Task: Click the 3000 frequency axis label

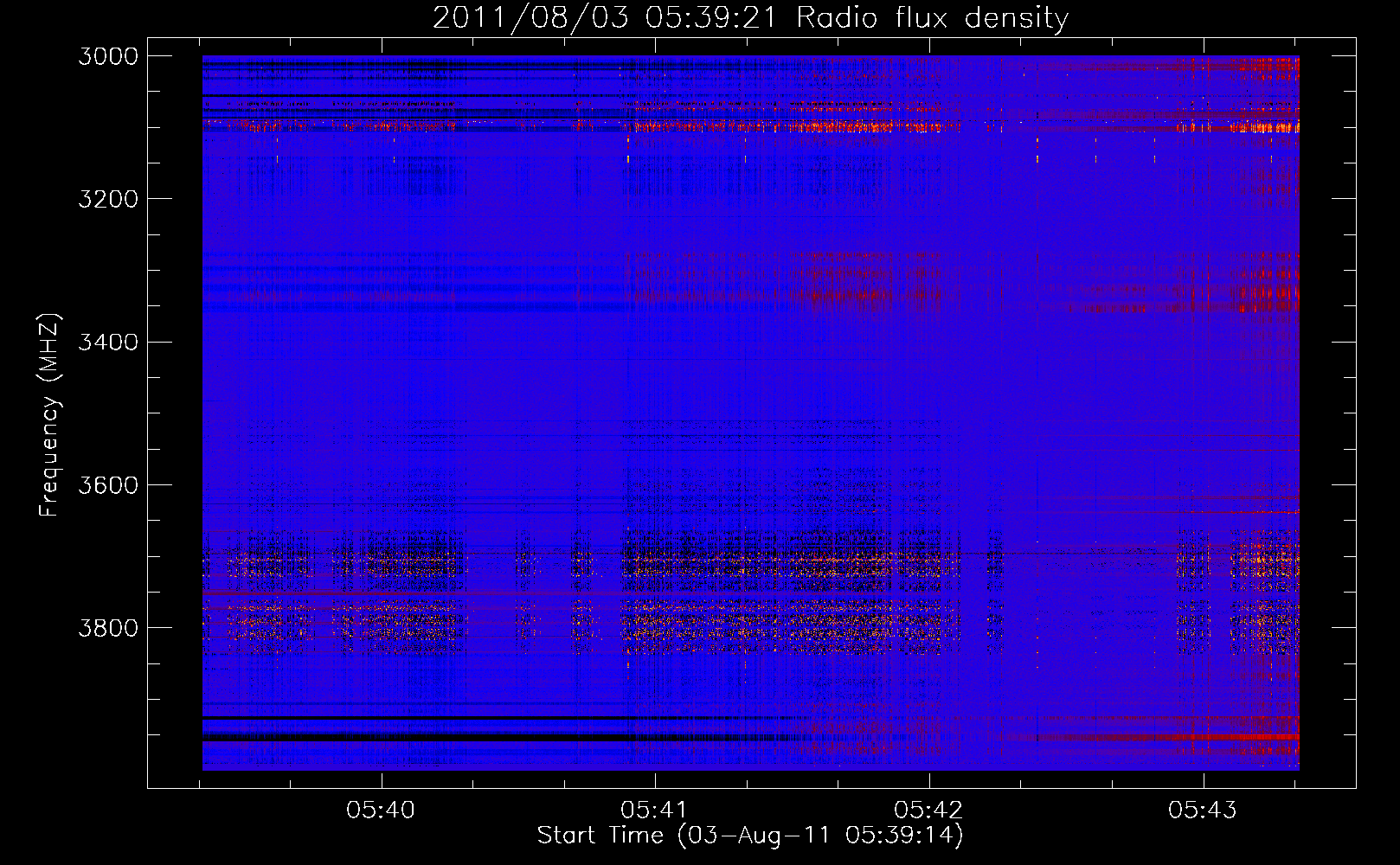Action: [x=108, y=56]
